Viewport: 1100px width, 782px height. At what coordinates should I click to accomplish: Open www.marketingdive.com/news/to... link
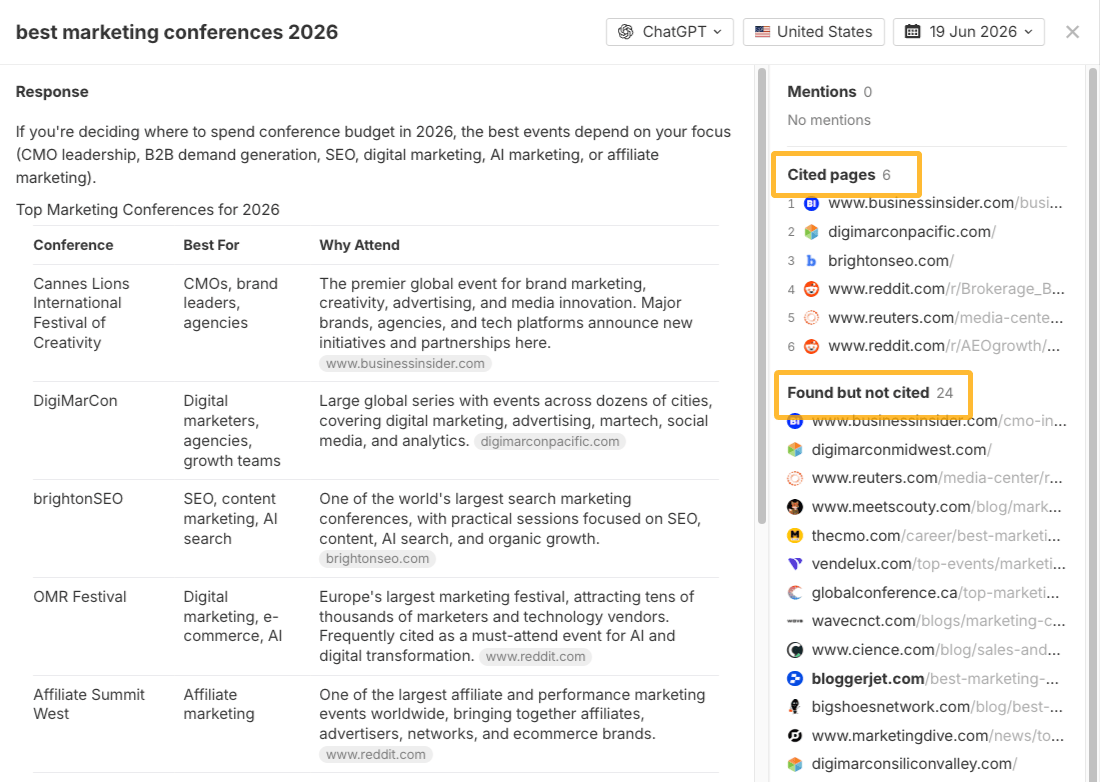coord(937,736)
